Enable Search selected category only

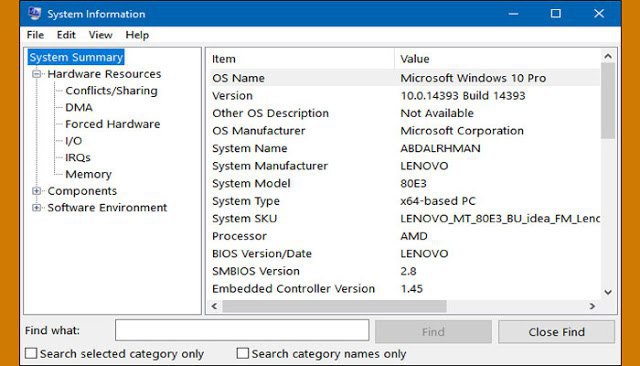(31, 353)
